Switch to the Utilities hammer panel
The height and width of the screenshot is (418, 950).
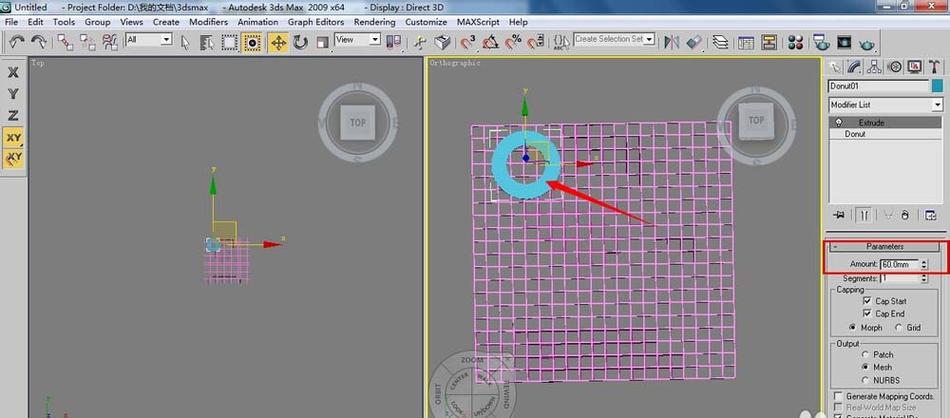point(935,66)
